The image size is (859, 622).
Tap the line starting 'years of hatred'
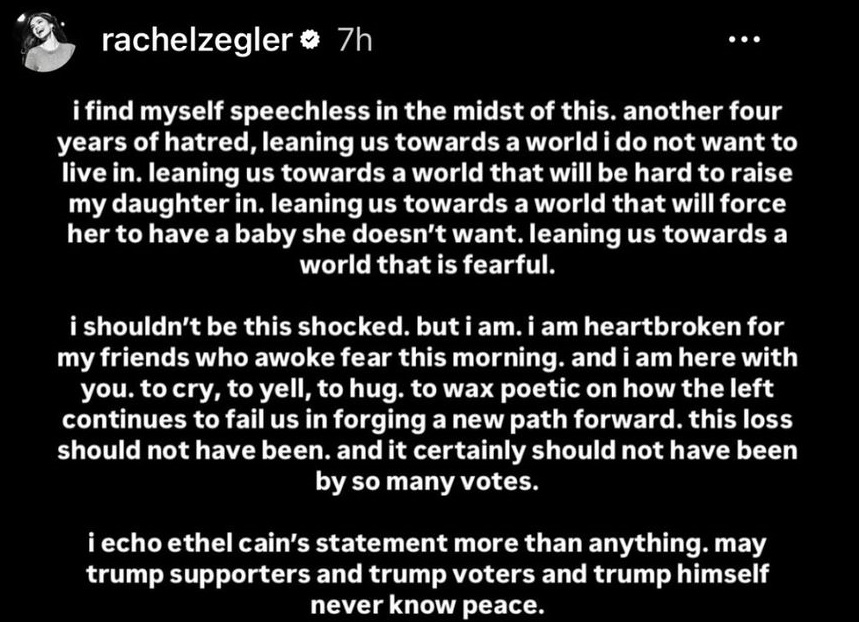[x=427, y=142]
